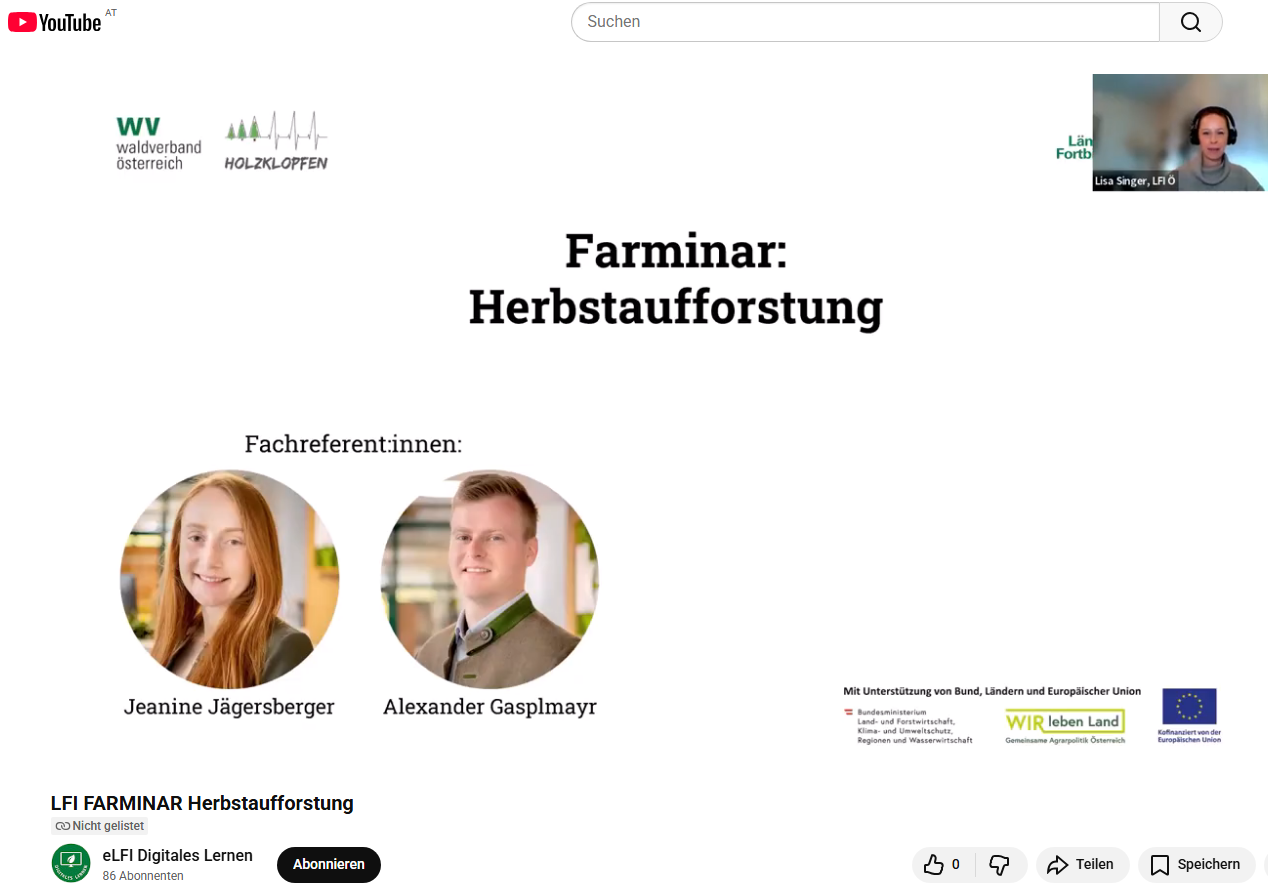This screenshot has width=1268, height=891.
Task: Toggle a like on the video
Action: [940, 864]
